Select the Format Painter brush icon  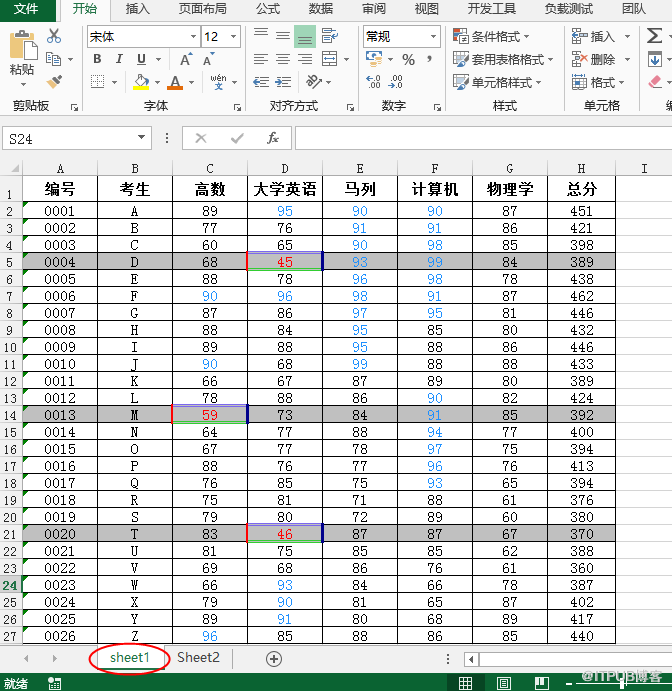coord(54,82)
